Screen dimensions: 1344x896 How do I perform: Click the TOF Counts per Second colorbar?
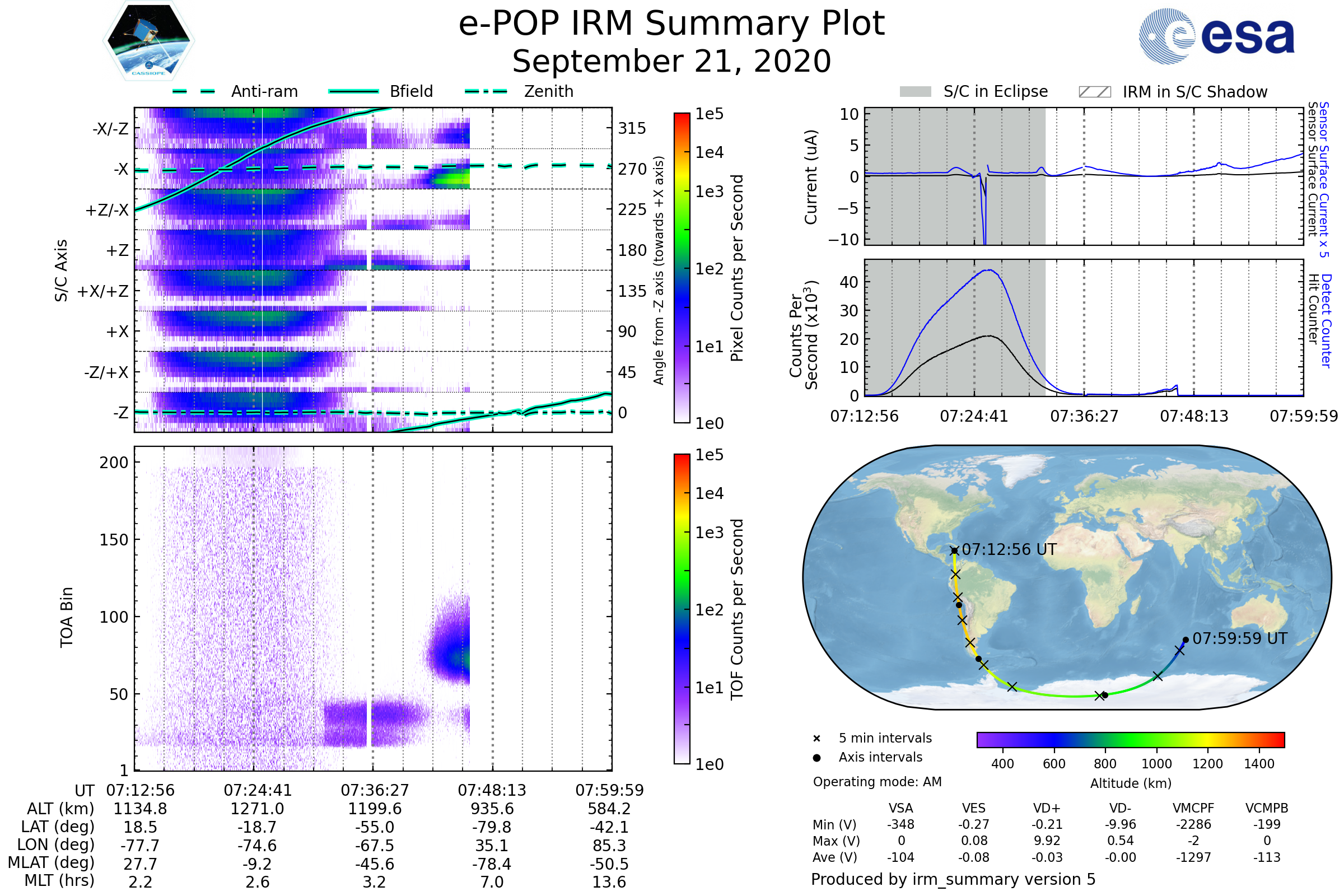pyautogui.click(x=682, y=609)
